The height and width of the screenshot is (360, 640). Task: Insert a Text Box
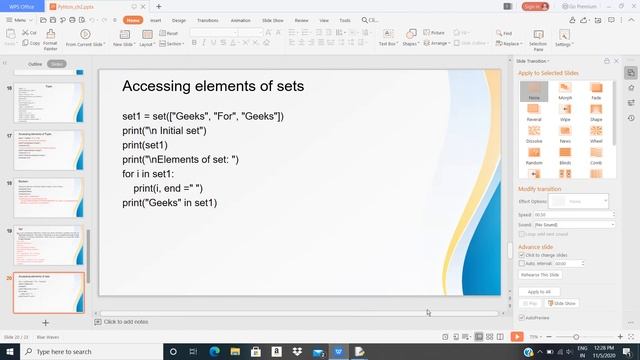pyautogui.click(x=388, y=38)
